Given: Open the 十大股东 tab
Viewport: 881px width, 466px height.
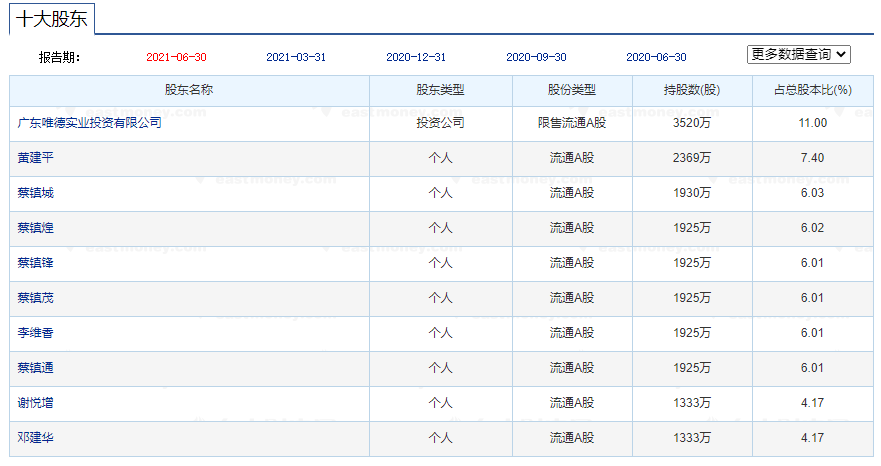Looking at the screenshot, I should 52,19.
